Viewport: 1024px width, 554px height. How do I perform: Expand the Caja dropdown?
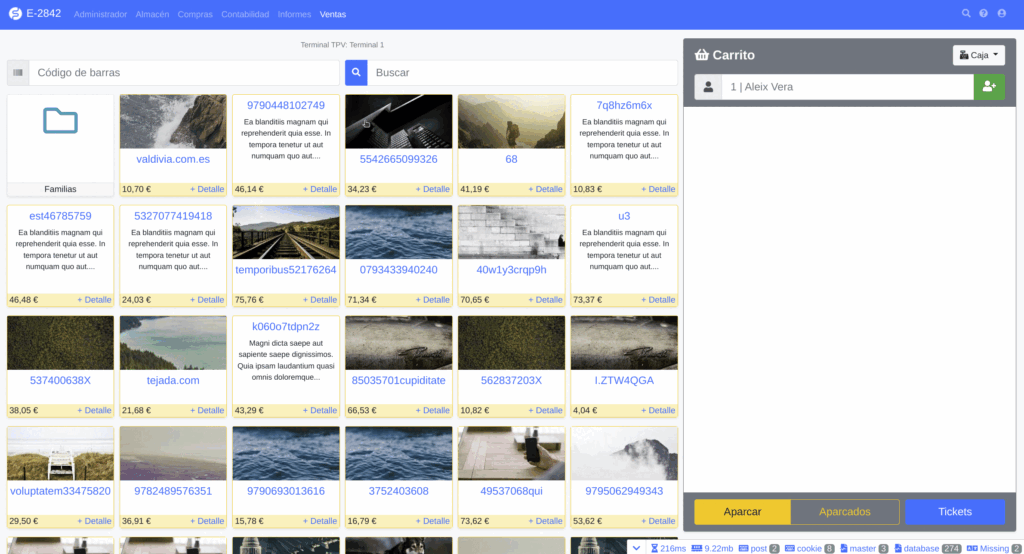pos(978,55)
